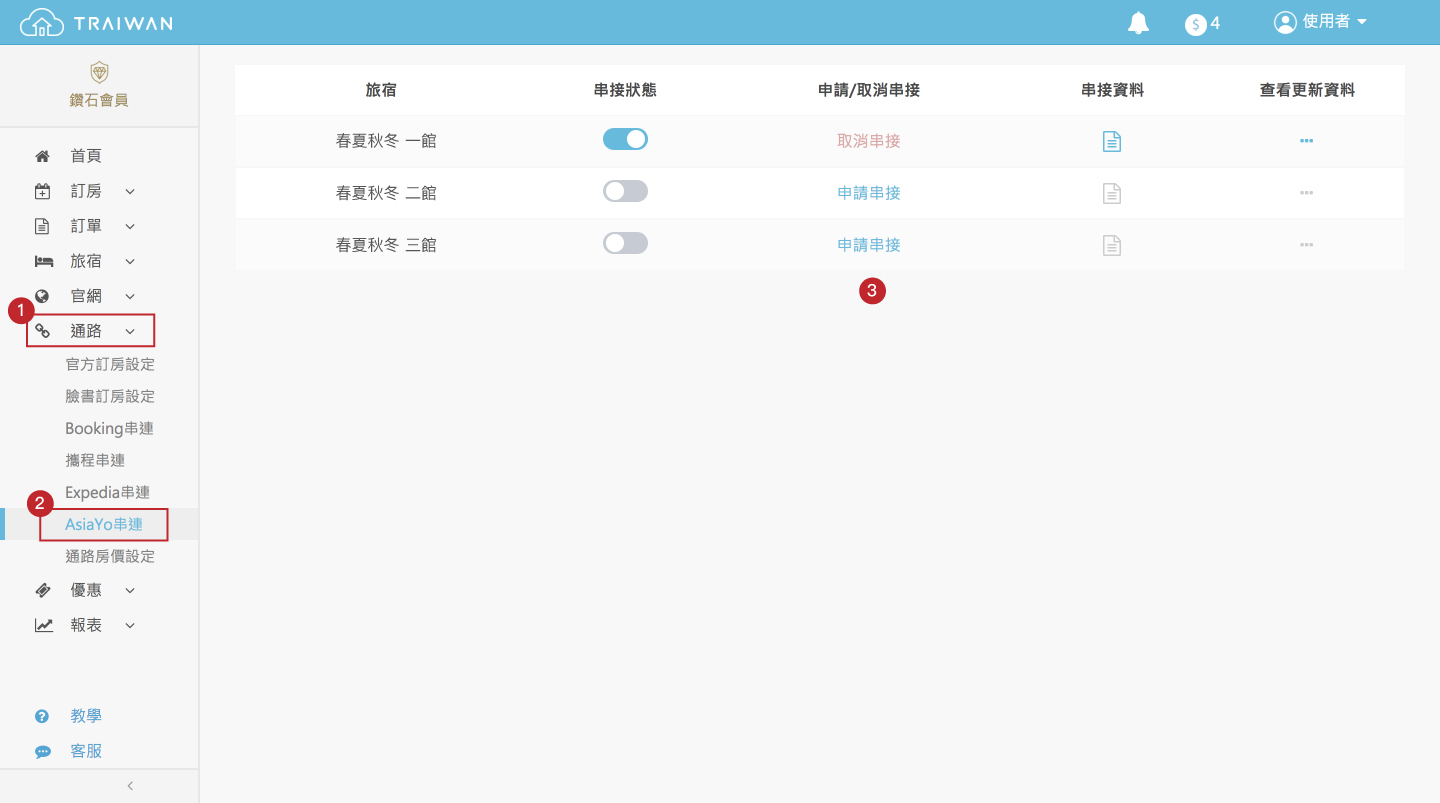Expand the 優惠 menu chevron
The width and height of the screenshot is (1440, 803).
point(130,590)
